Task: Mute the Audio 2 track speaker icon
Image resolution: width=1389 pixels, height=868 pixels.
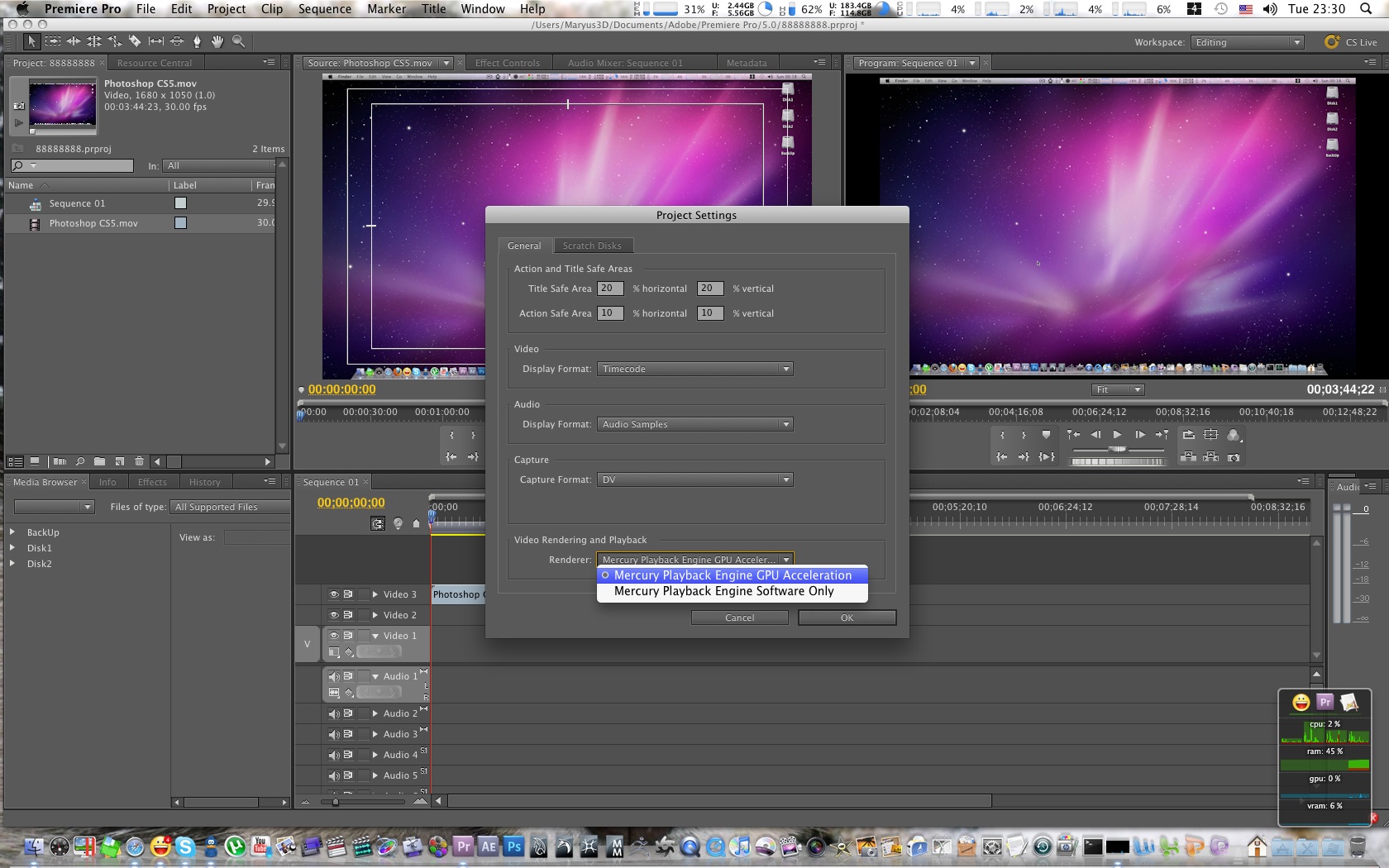Action: 334,713
